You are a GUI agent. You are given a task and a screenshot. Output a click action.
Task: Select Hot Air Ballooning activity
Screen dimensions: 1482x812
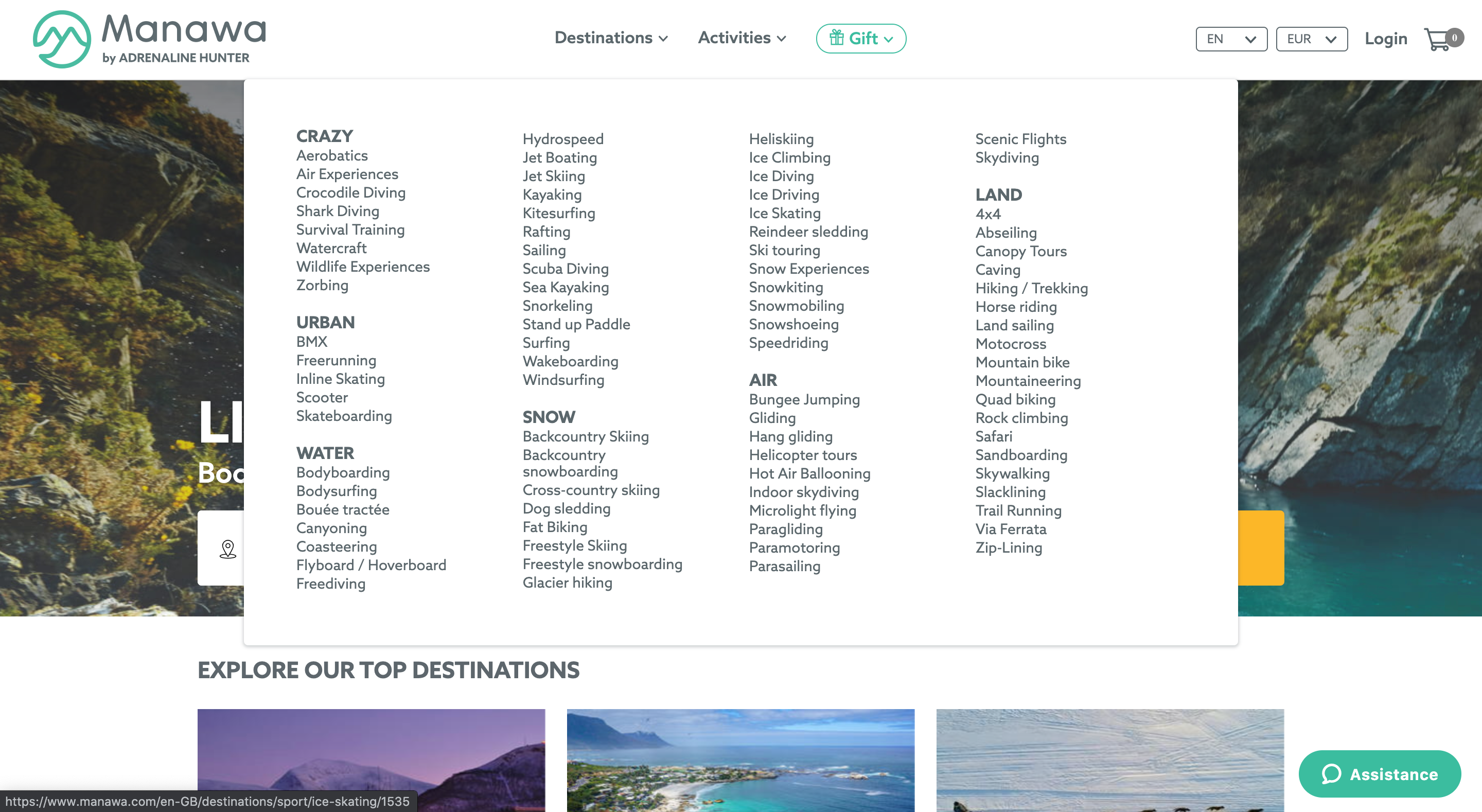[x=809, y=473]
